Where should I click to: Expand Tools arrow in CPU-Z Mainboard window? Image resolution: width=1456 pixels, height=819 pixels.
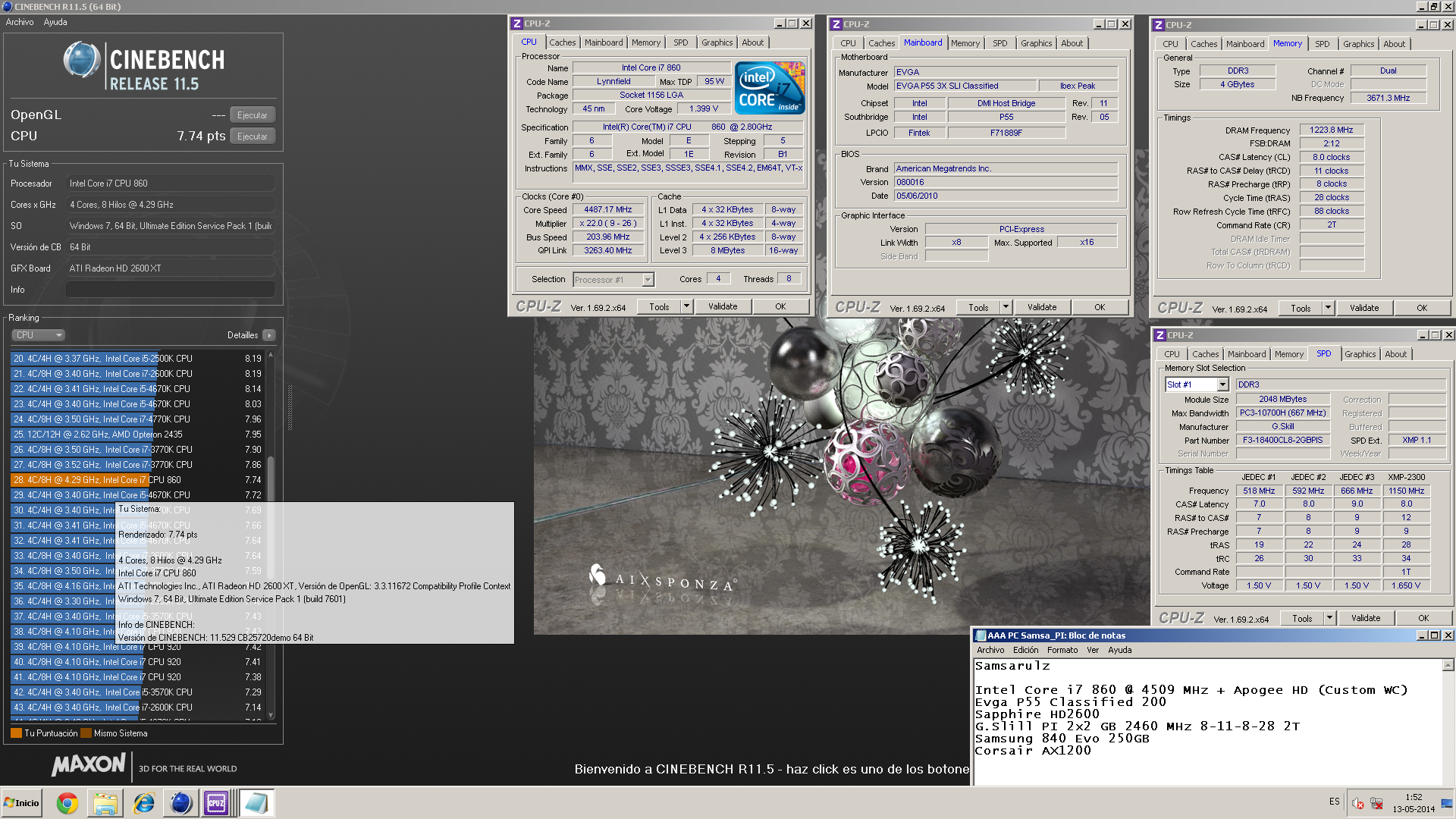(1006, 307)
